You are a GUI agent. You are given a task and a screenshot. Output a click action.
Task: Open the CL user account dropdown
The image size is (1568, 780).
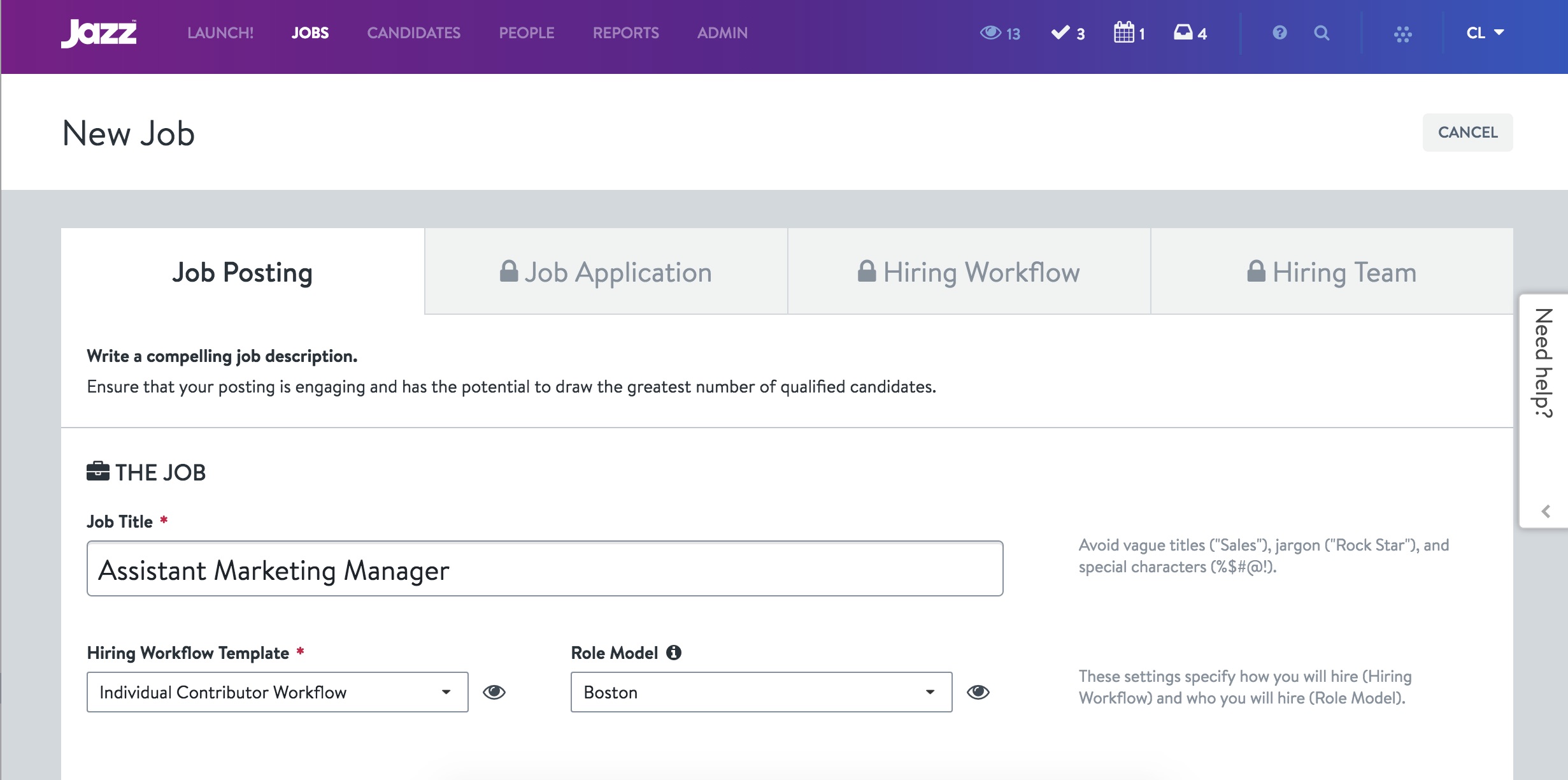1485,33
